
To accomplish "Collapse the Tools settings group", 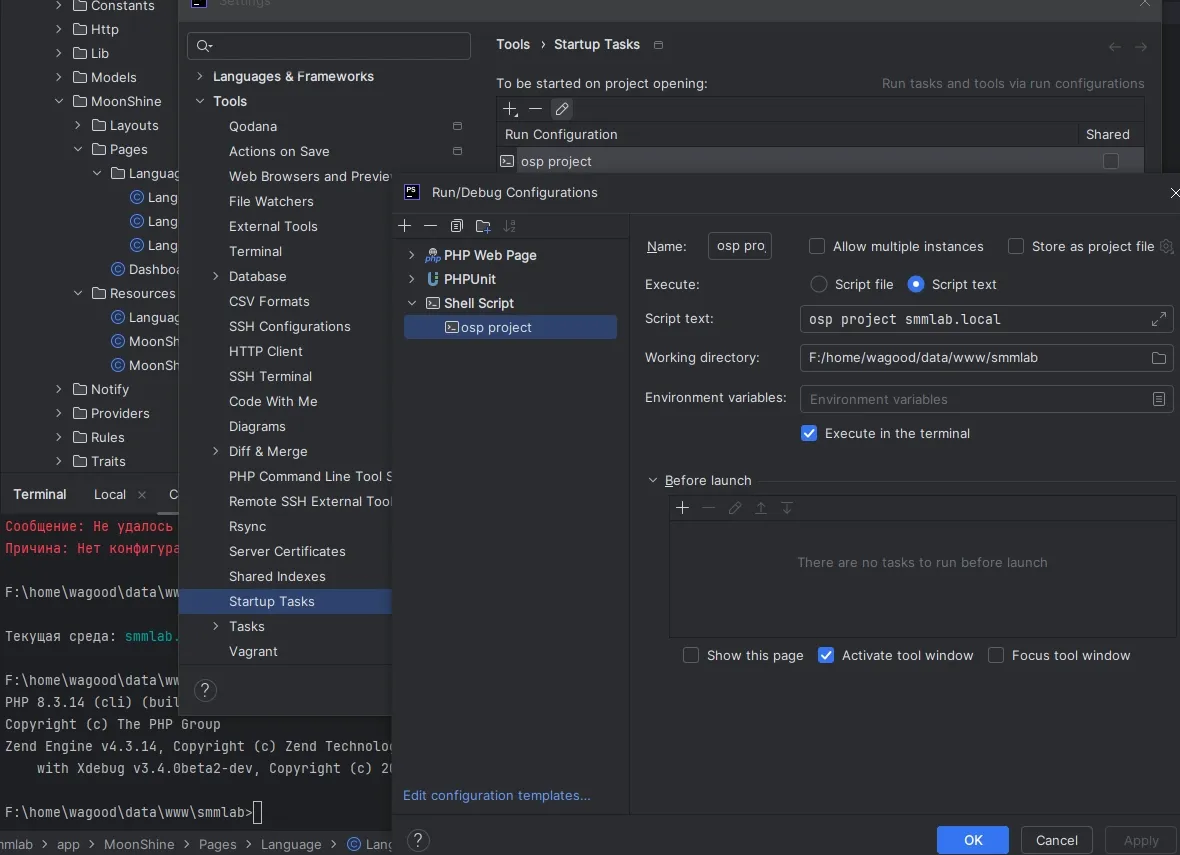I will [x=199, y=101].
